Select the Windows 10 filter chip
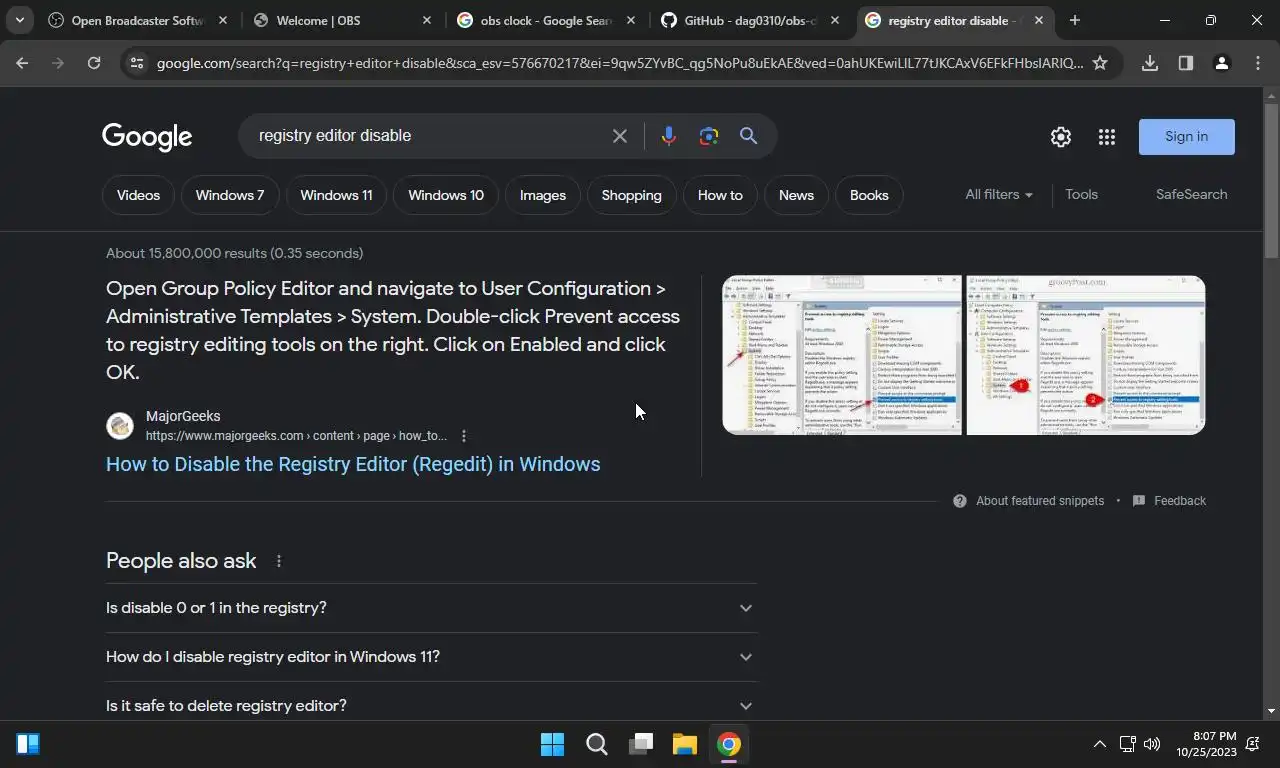The image size is (1280, 768). point(446,195)
